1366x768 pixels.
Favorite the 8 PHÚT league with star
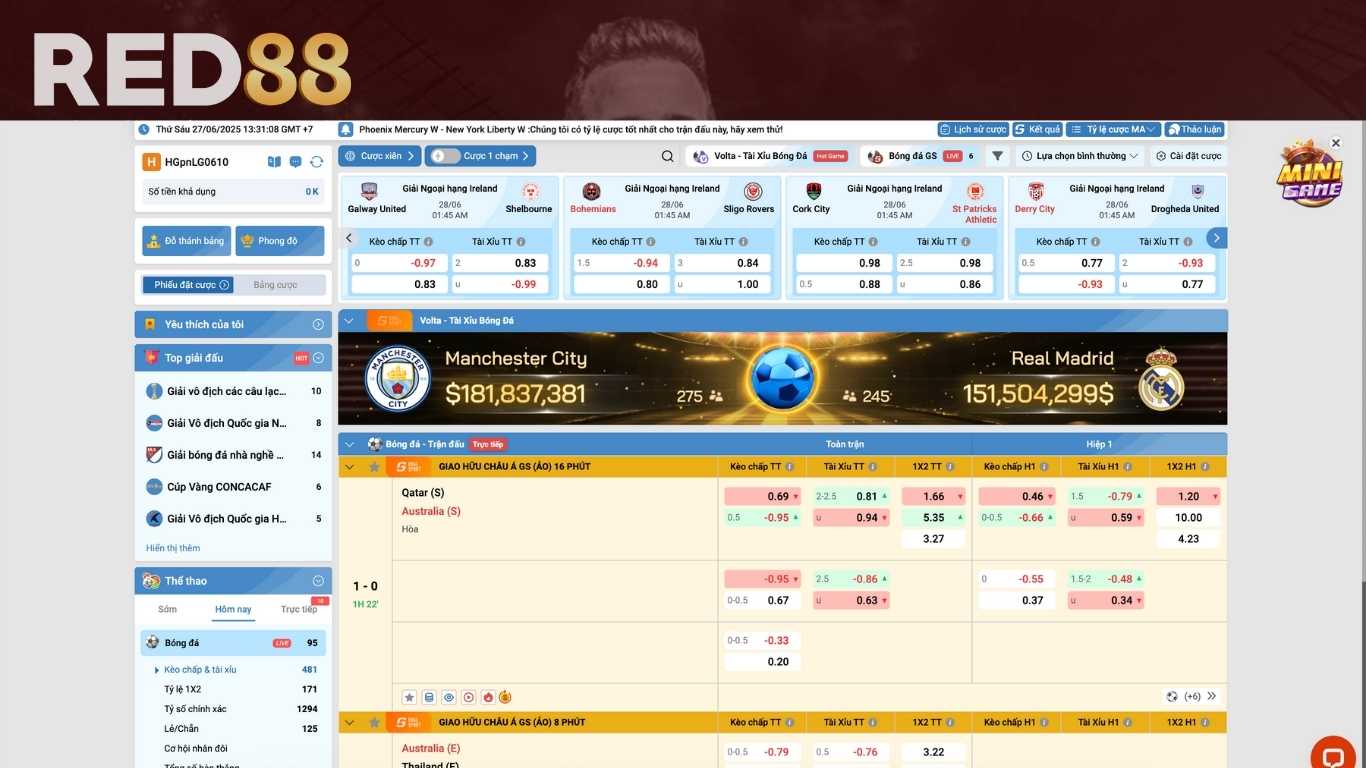point(374,722)
